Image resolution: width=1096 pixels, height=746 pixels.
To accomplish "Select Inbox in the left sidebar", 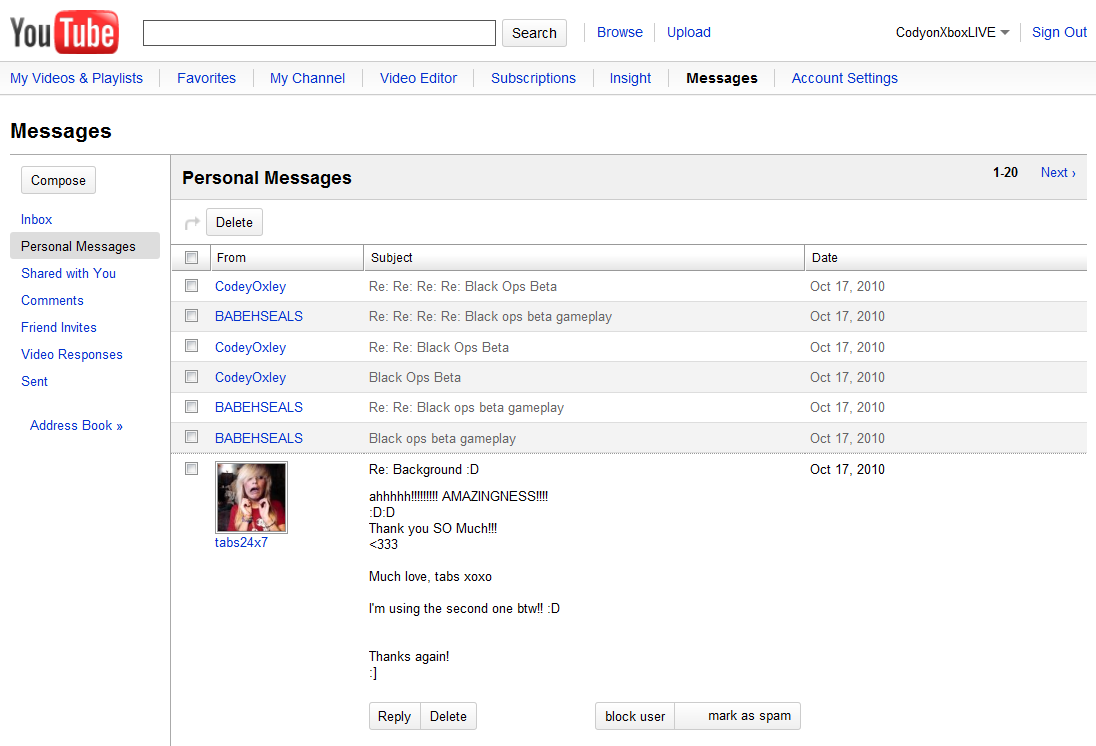I will point(37,219).
